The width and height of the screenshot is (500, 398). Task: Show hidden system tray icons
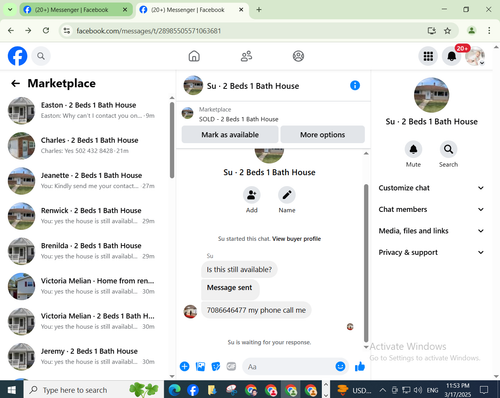click(x=383, y=390)
